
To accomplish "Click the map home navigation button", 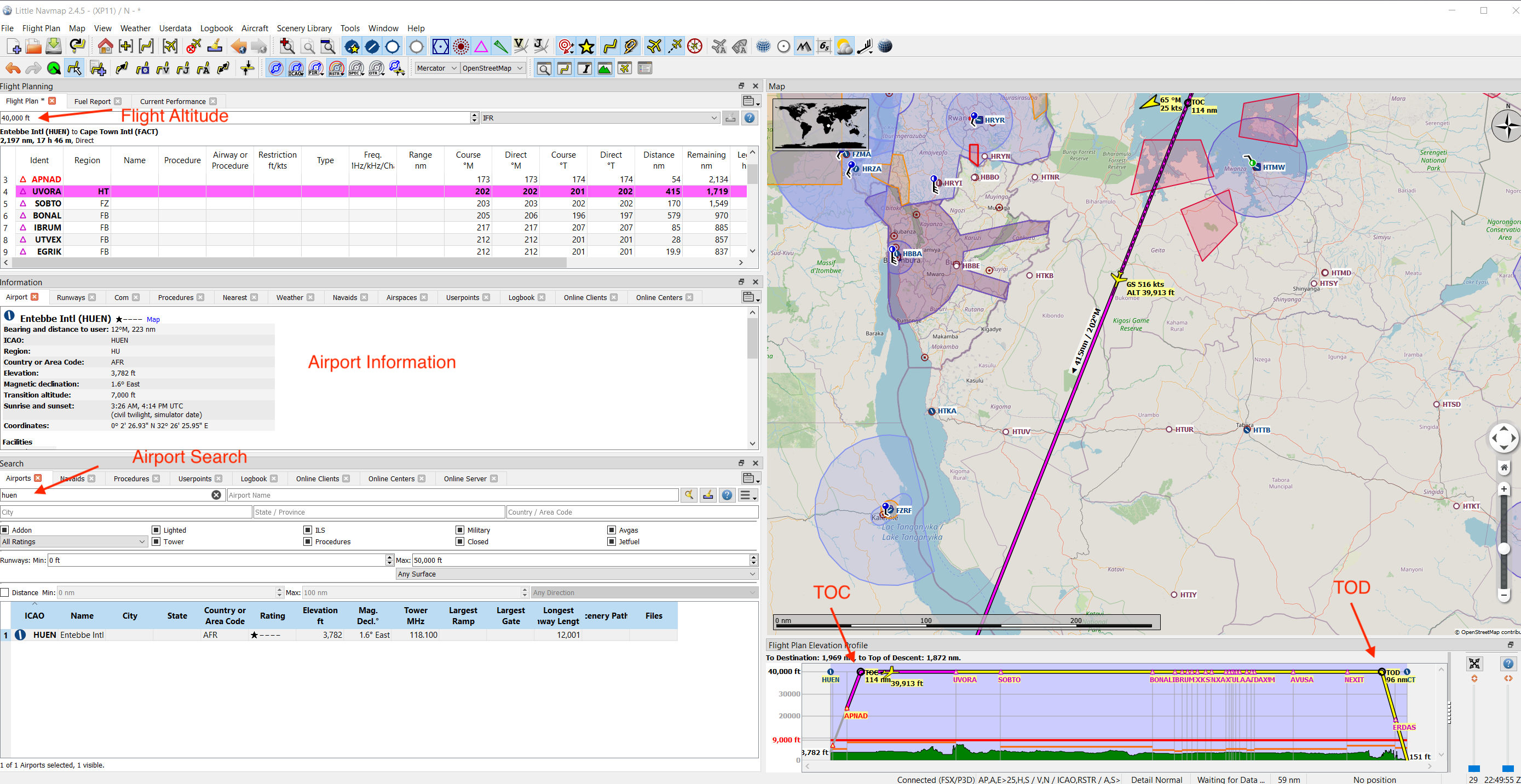I will click(x=1504, y=467).
